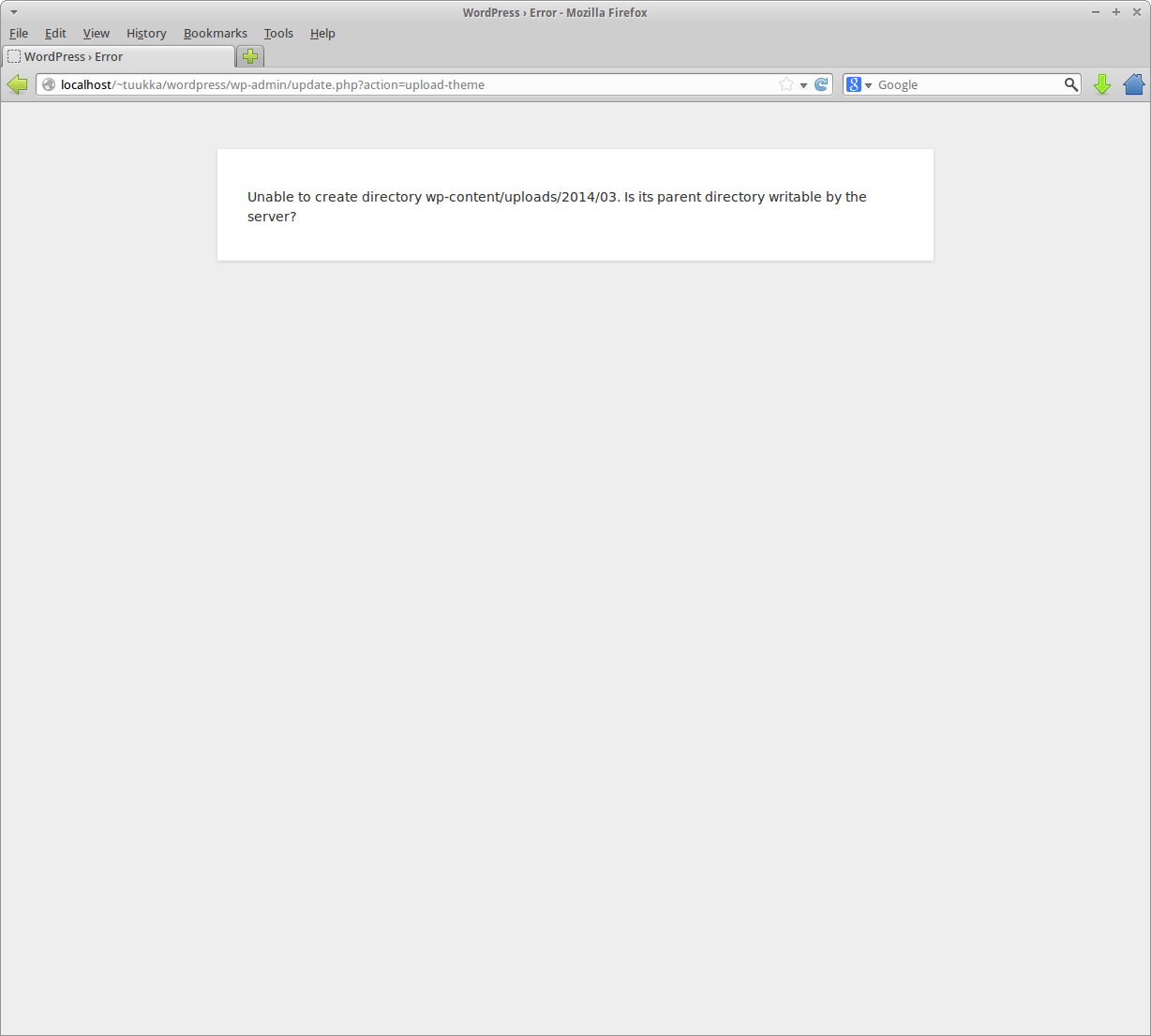Open the Help menu
Image resolution: width=1151 pixels, height=1036 pixels.
[322, 33]
